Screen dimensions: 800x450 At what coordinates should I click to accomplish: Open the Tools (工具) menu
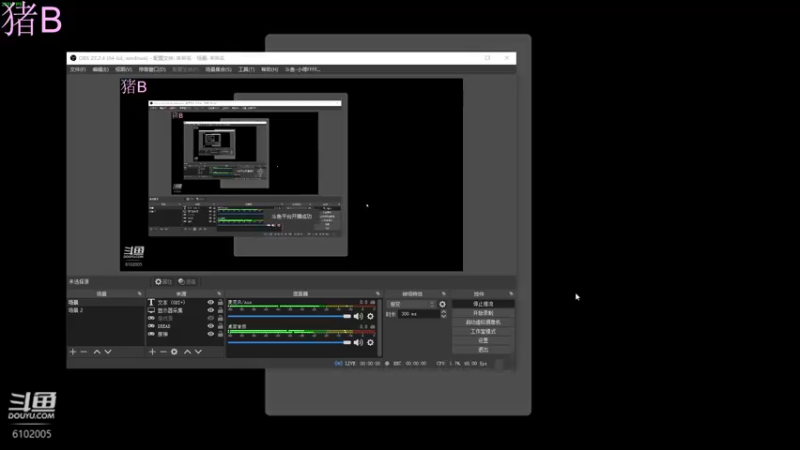click(246, 69)
